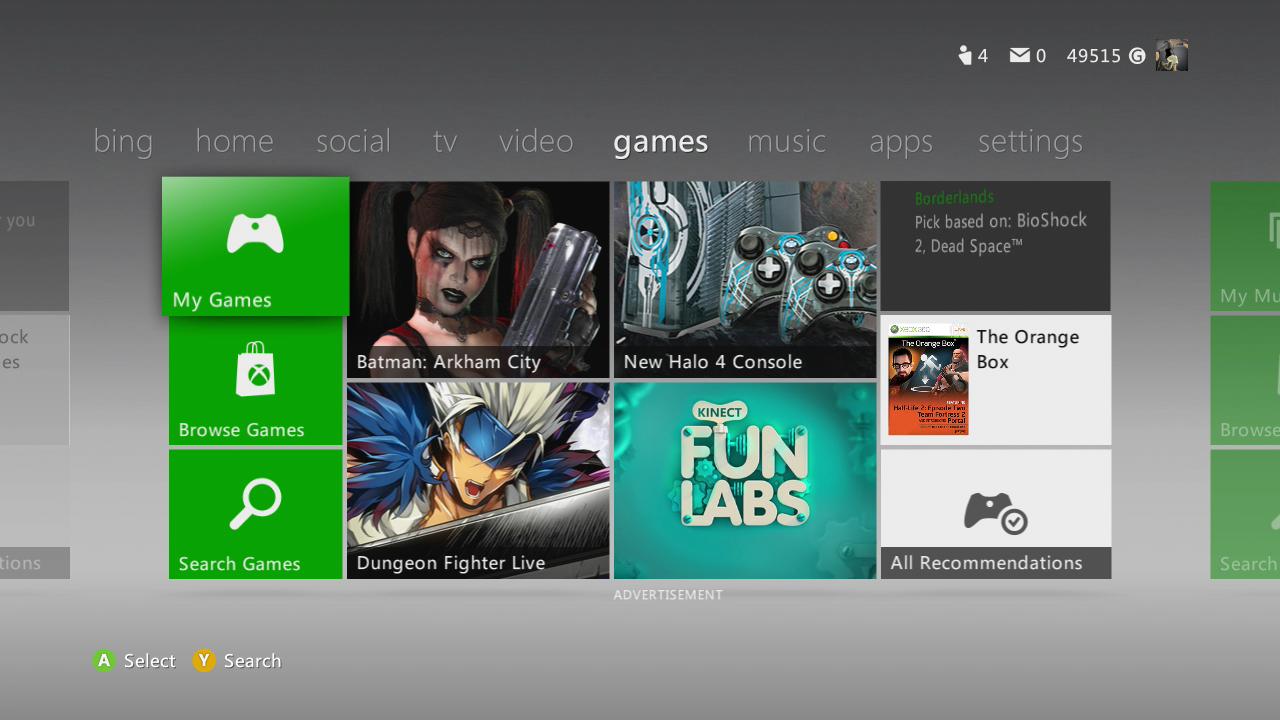Switch to the social tab
Image resolution: width=1280 pixels, height=720 pixels.
point(353,141)
